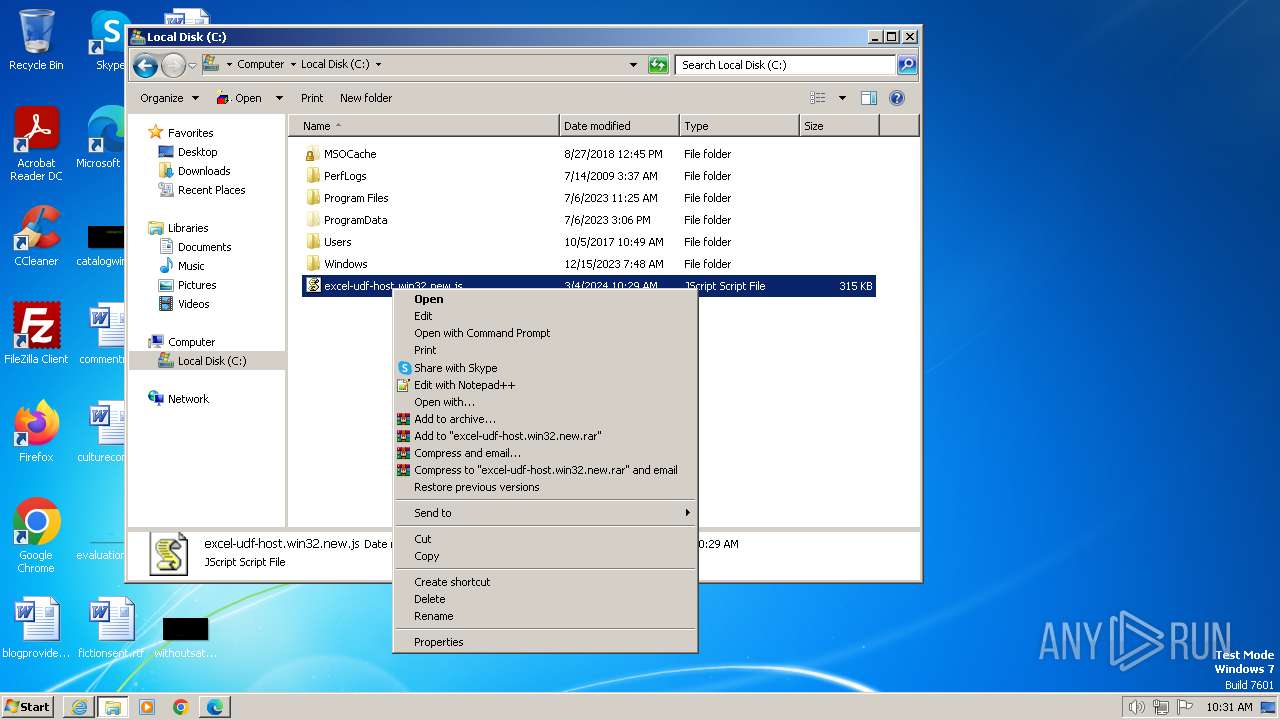1280x720 pixels.
Task: Expand the Send to submenu arrow
Action: [687, 513]
